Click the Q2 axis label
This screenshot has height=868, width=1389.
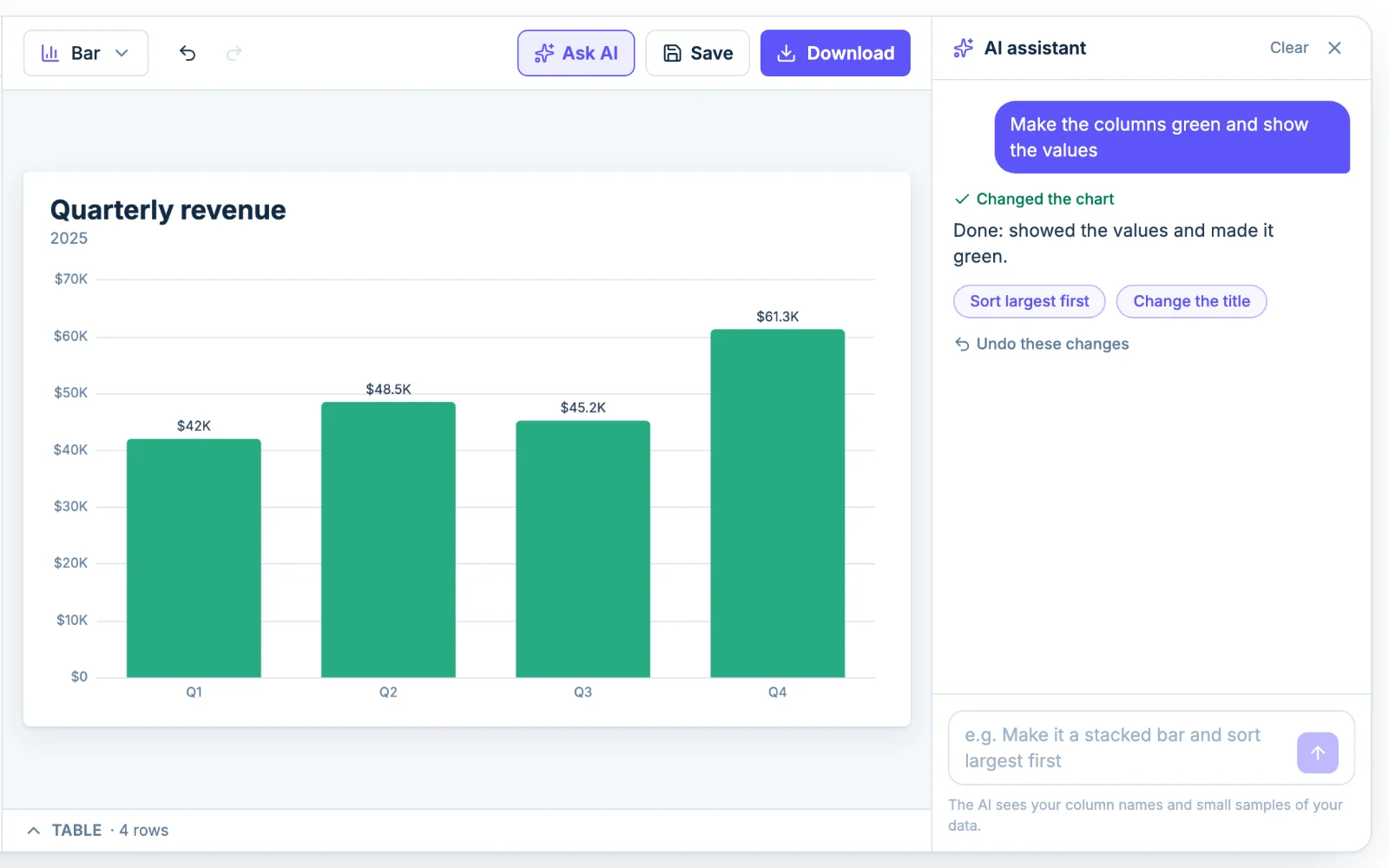coord(388,692)
